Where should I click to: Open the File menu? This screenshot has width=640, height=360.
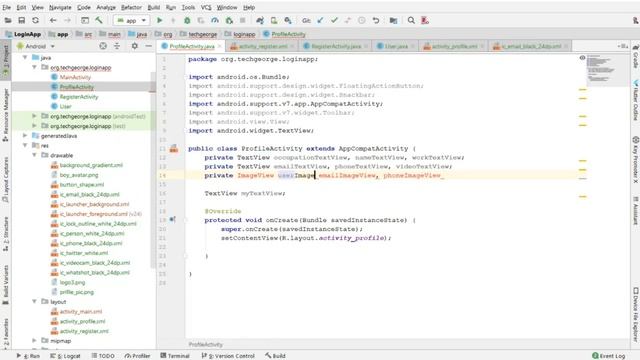(7, 7)
